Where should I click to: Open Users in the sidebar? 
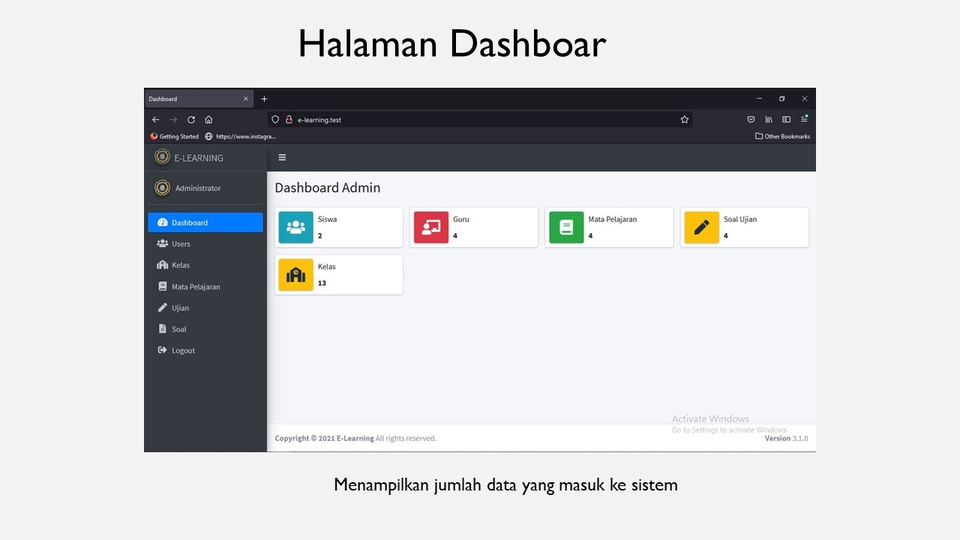(205, 244)
